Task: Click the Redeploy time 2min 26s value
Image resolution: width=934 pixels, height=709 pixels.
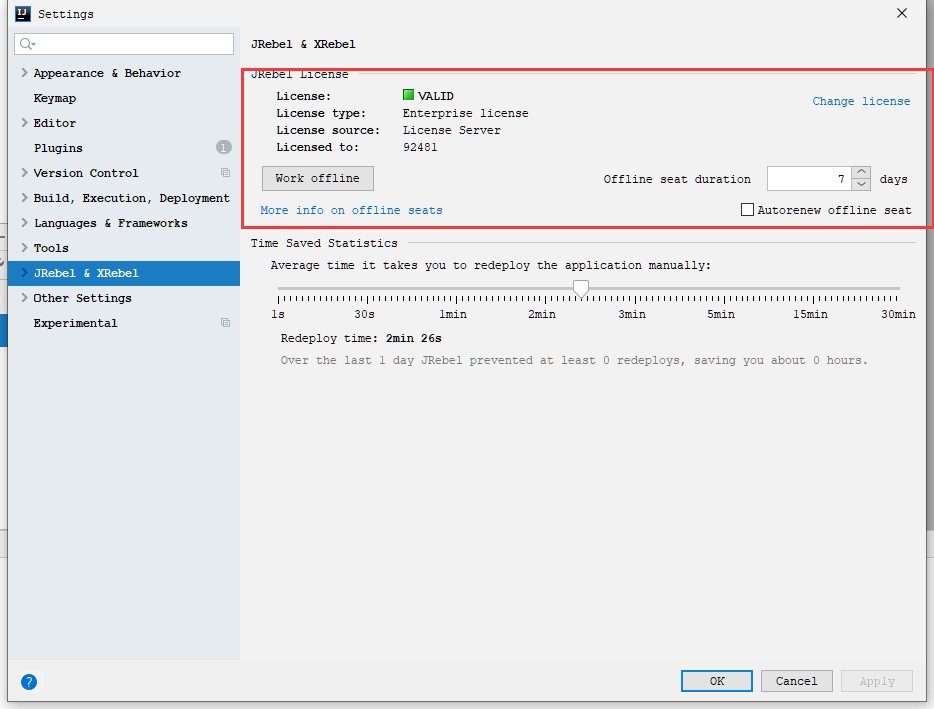Action: [x=413, y=338]
